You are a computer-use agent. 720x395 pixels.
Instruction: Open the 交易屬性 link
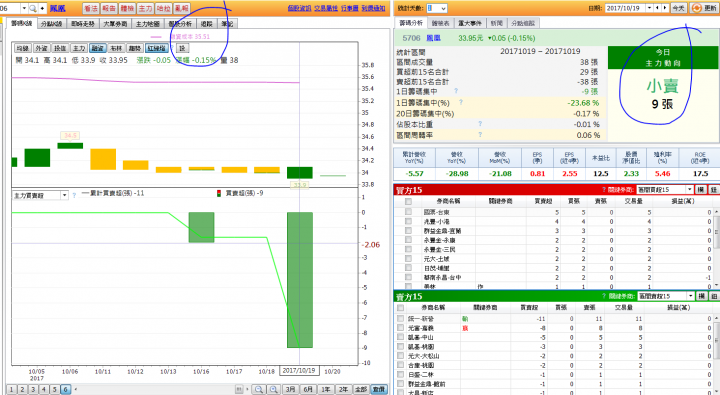[x=326, y=8]
